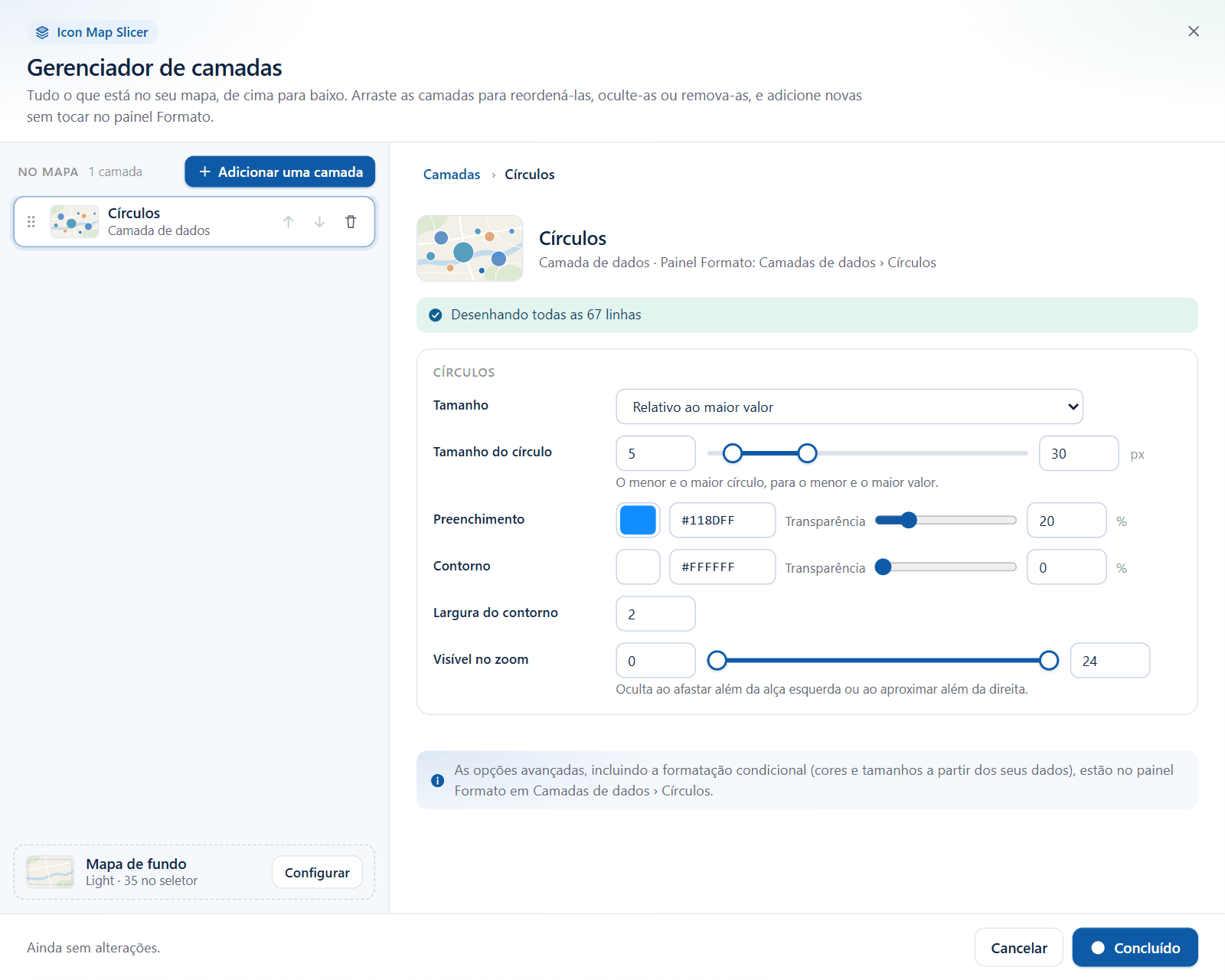Viewport: 1225px width, 980px height.
Task: Confirm with the Concluído button
Action: (x=1135, y=948)
